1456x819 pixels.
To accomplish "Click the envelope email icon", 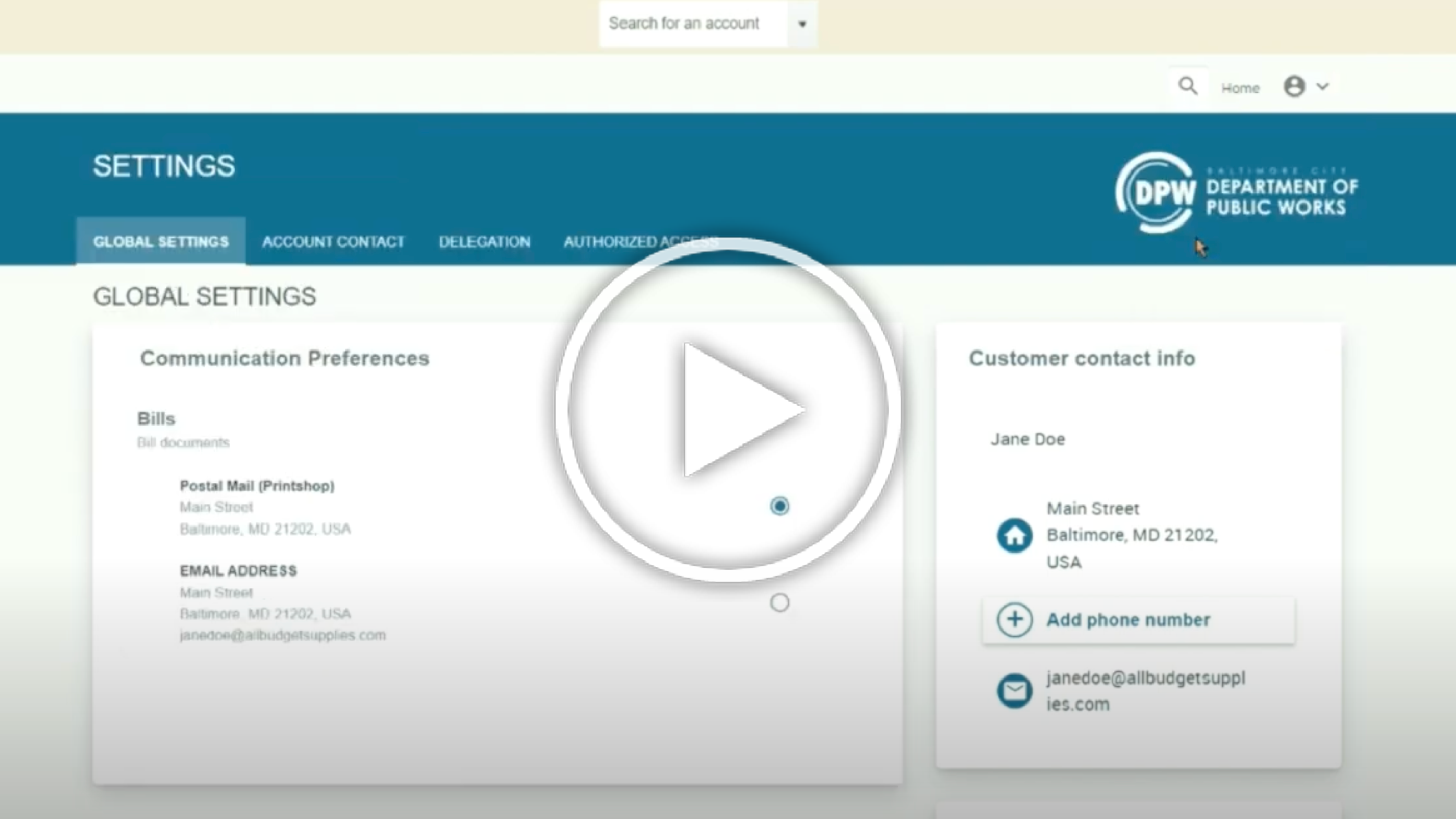I will pyautogui.click(x=1015, y=691).
